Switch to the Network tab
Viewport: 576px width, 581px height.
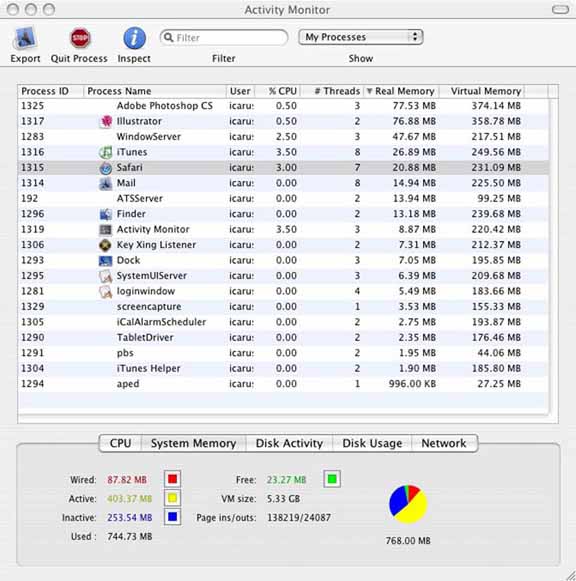(444, 443)
